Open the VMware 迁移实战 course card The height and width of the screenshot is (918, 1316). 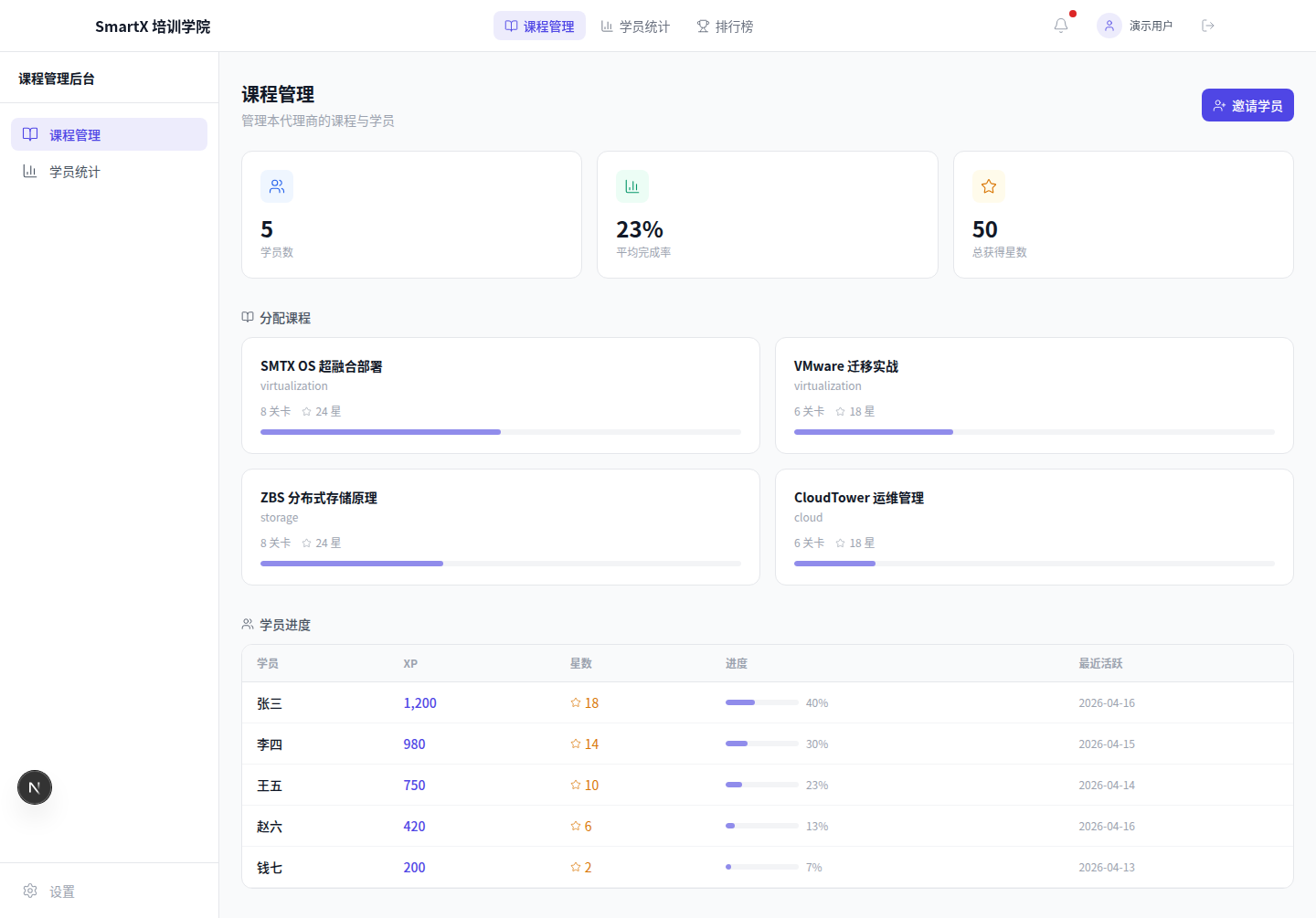[1034, 395]
